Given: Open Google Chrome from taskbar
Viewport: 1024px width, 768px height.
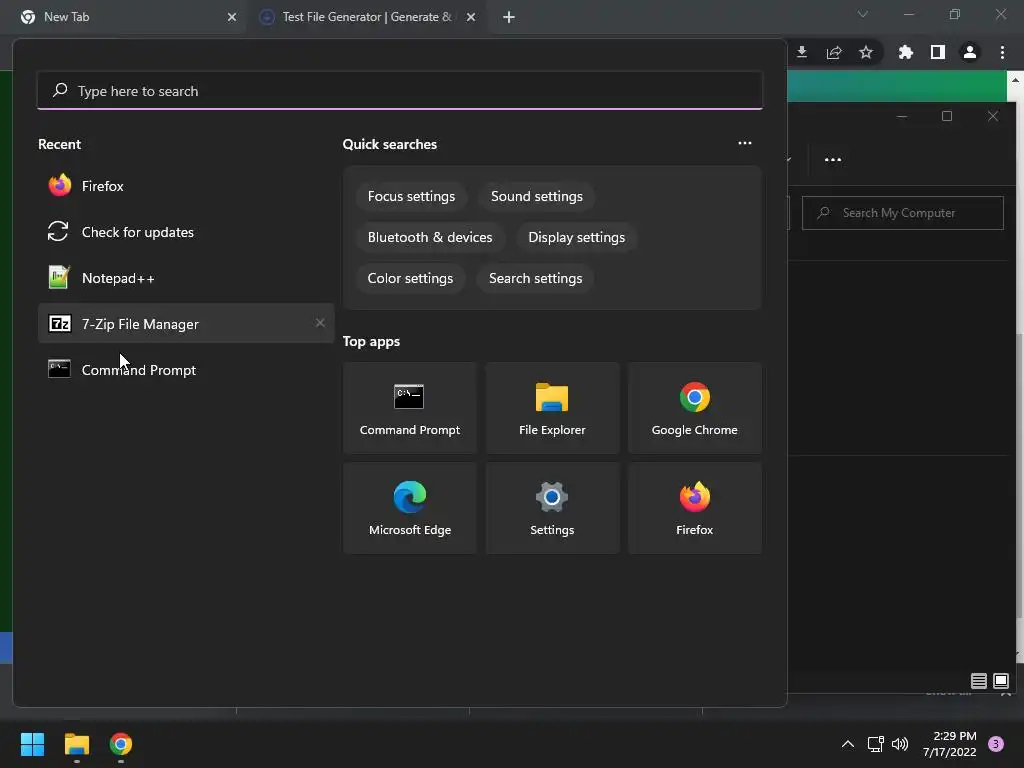Looking at the screenshot, I should point(121,744).
